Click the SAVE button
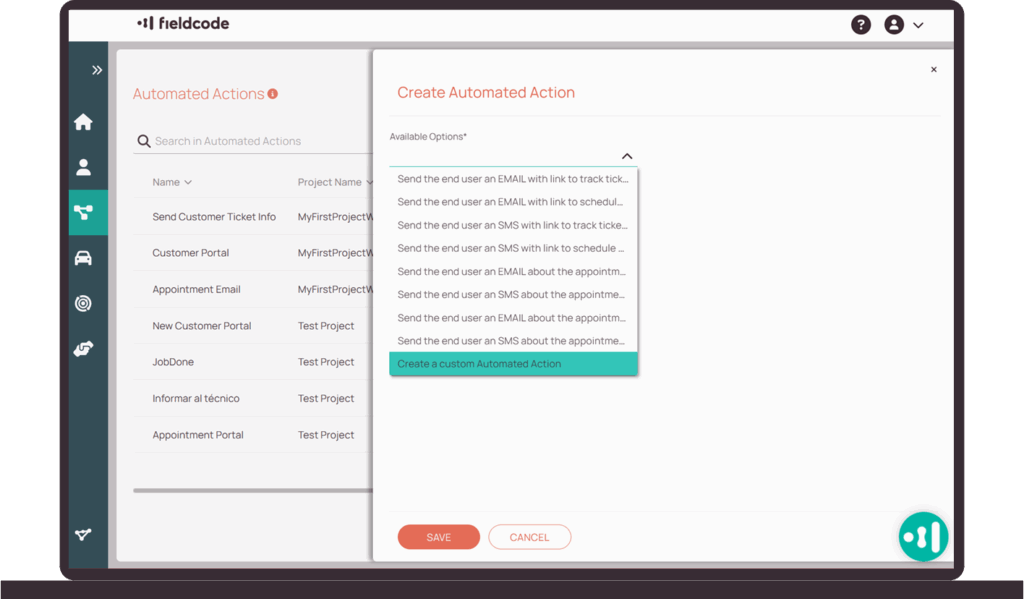 point(438,537)
